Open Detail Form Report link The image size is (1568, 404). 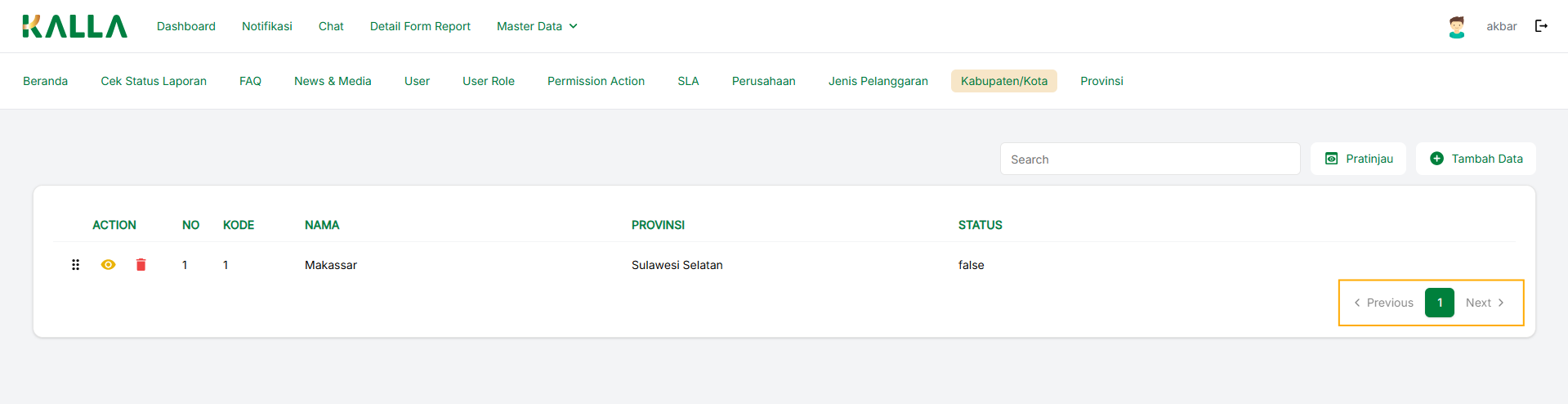(x=420, y=26)
